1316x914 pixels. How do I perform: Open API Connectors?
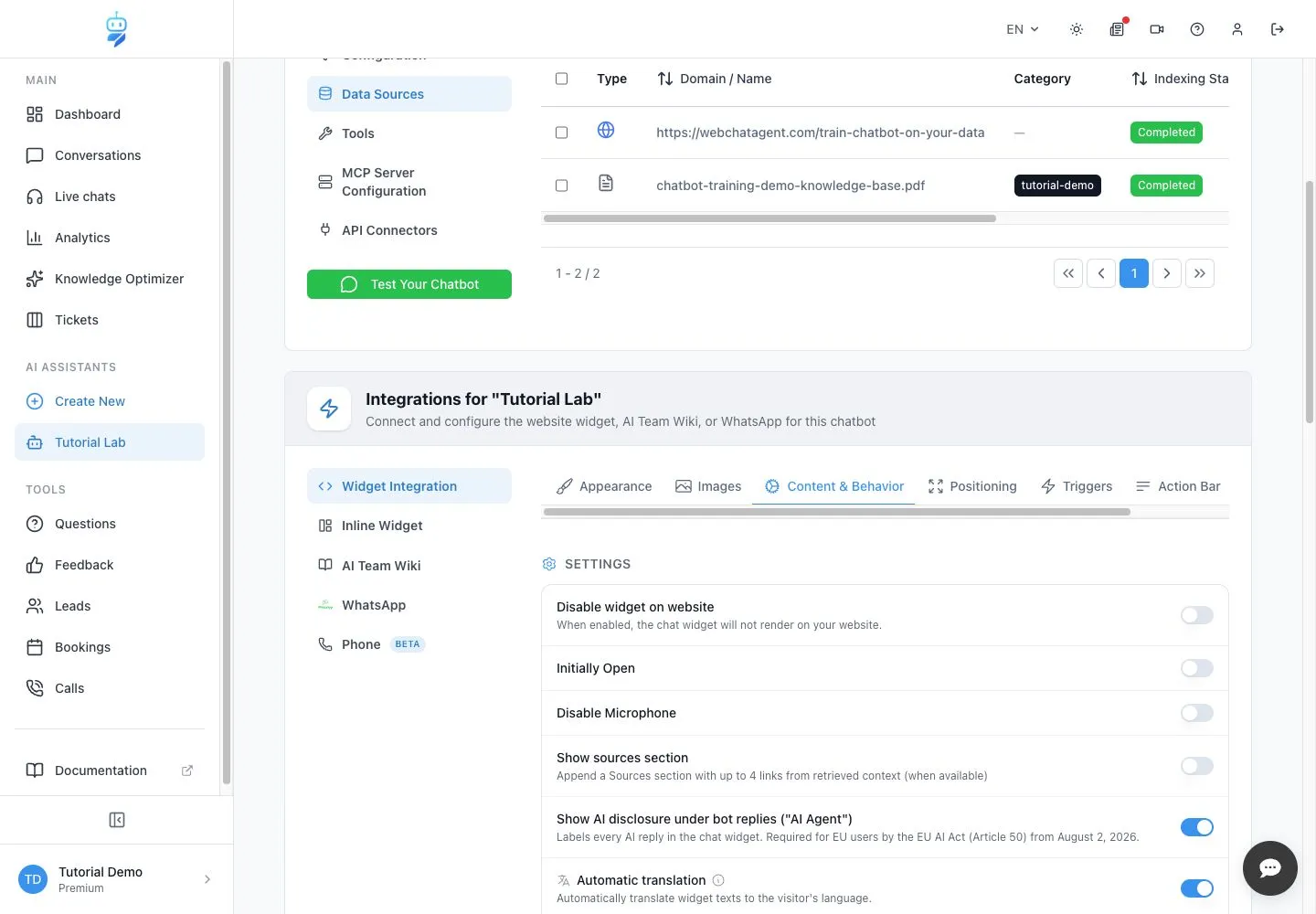409,230
